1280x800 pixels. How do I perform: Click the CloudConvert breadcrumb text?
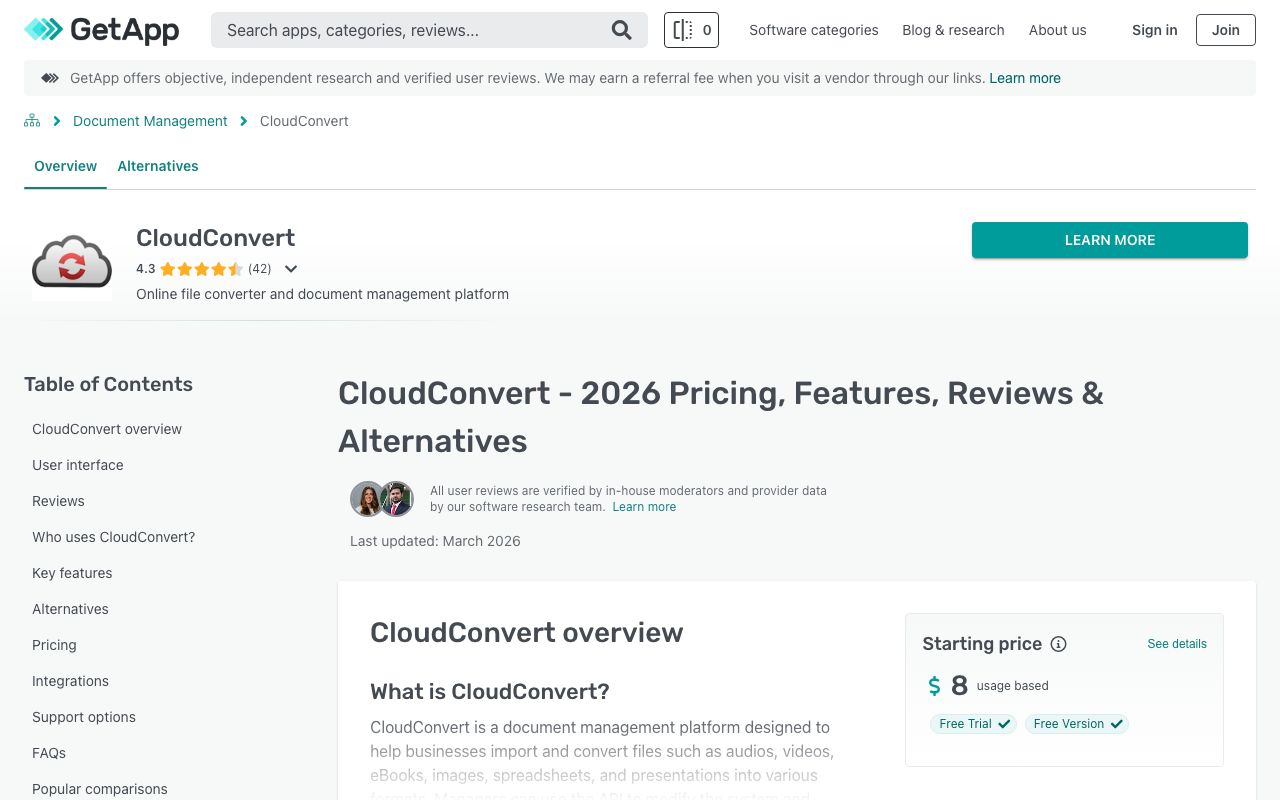pos(304,121)
